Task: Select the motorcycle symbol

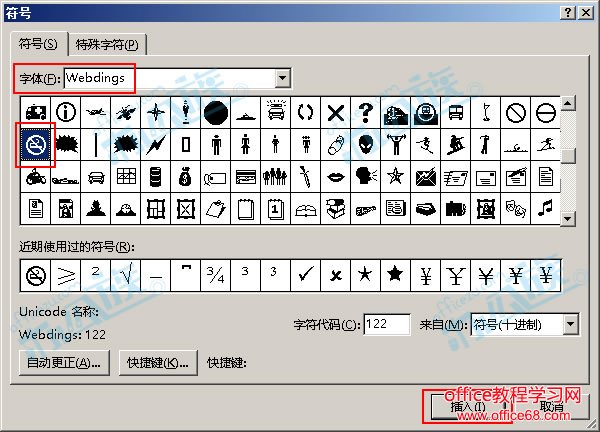Action: [x=36, y=177]
